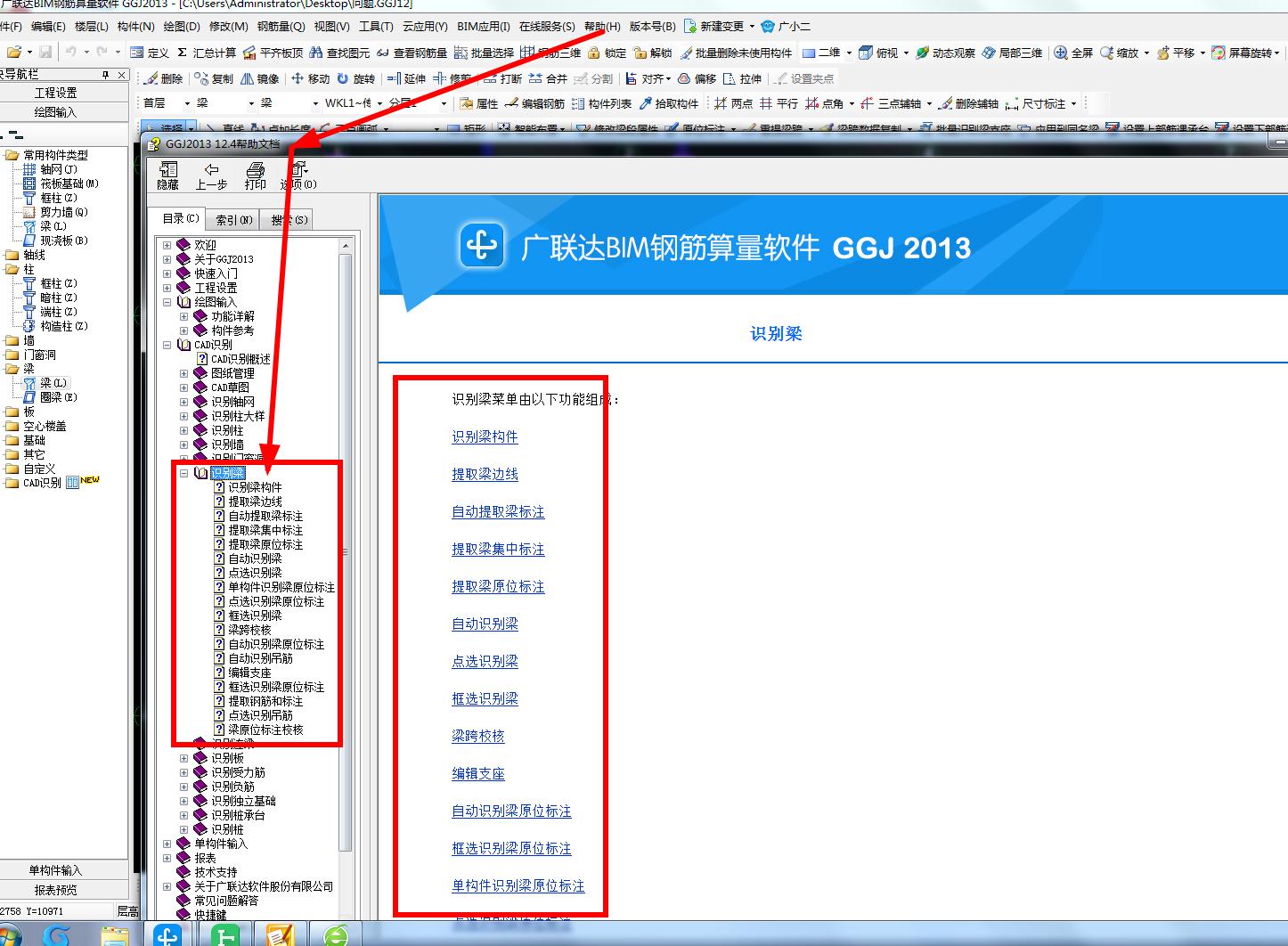Click help contents tree vertical scrollbar
Screen dimensions: 1288x946
(346, 552)
